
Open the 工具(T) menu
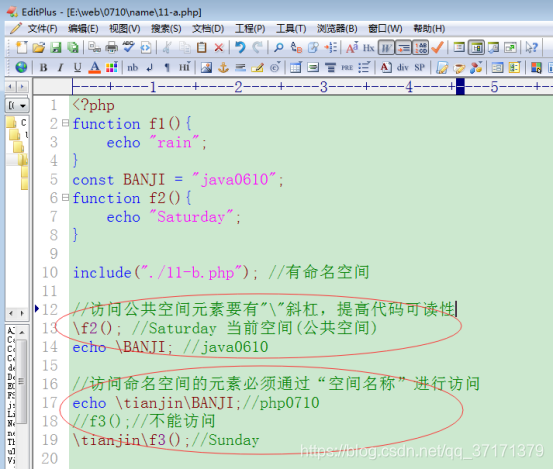point(291,29)
